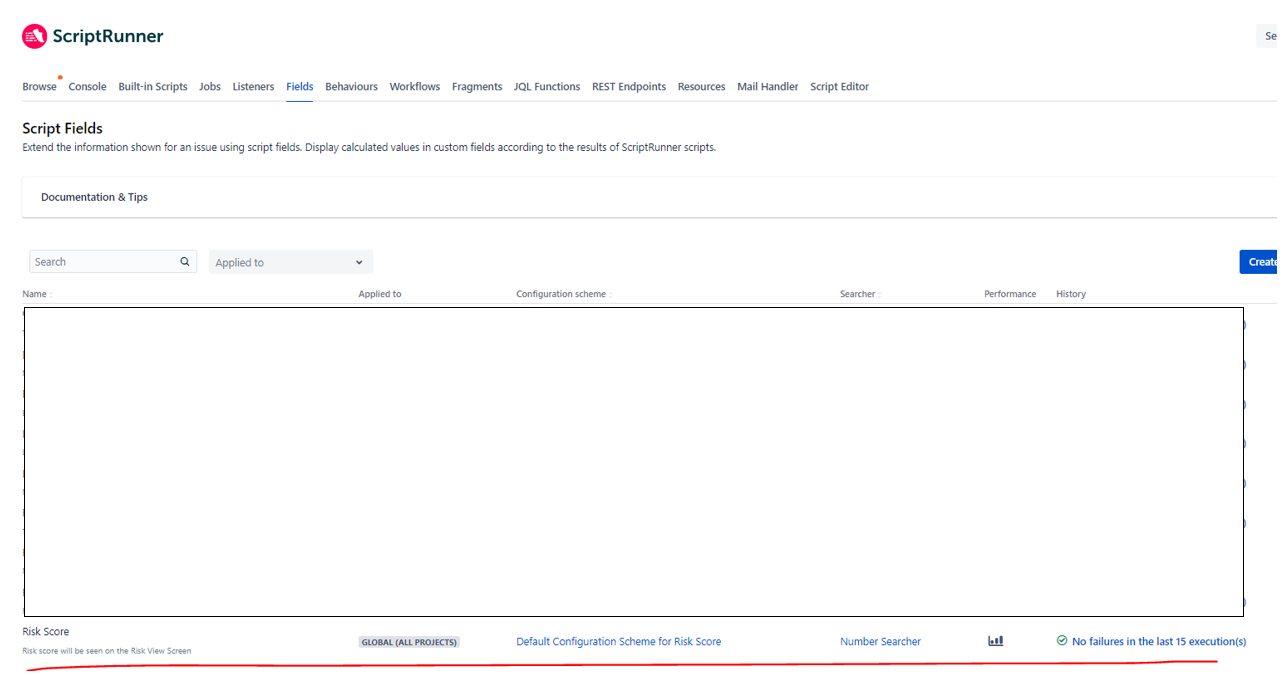
Task: Open the Listeners tab
Action: coord(253,87)
